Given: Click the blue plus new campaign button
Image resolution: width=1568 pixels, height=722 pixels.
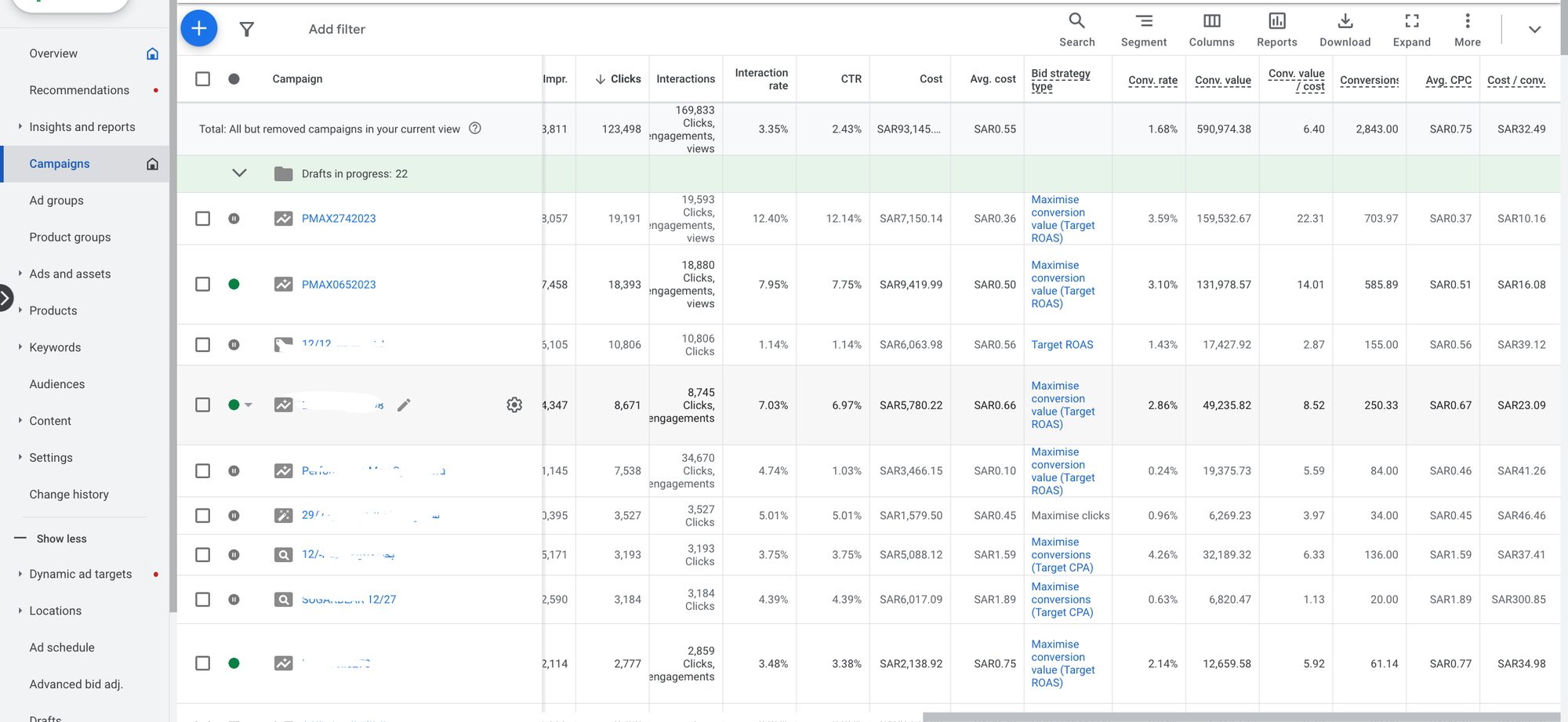Looking at the screenshot, I should click(199, 29).
